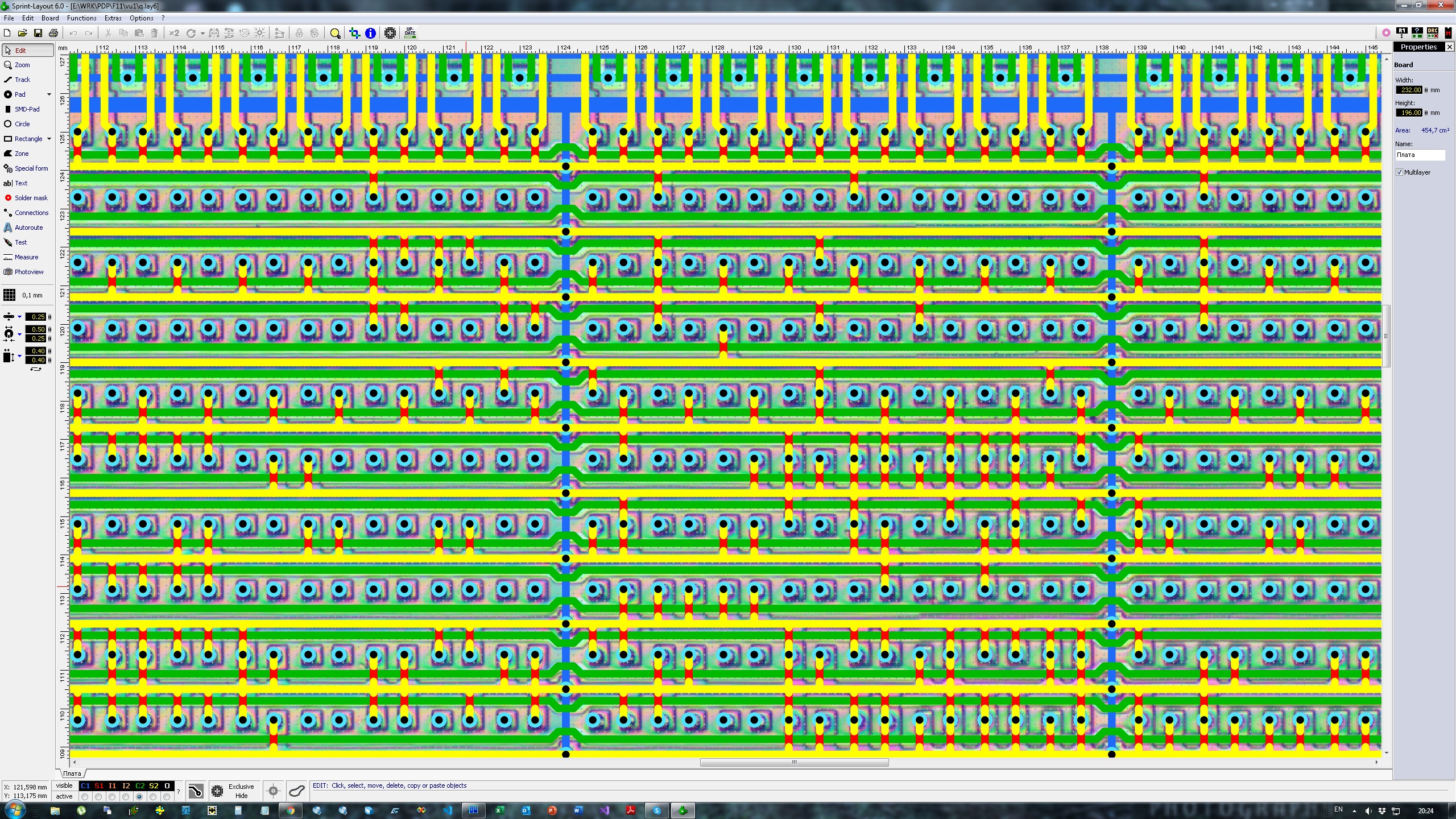The height and width of the screenshot is (819, 1456).
Task: Toggle C2 layer visibility swatch
Action: click(x=140, y=785)
